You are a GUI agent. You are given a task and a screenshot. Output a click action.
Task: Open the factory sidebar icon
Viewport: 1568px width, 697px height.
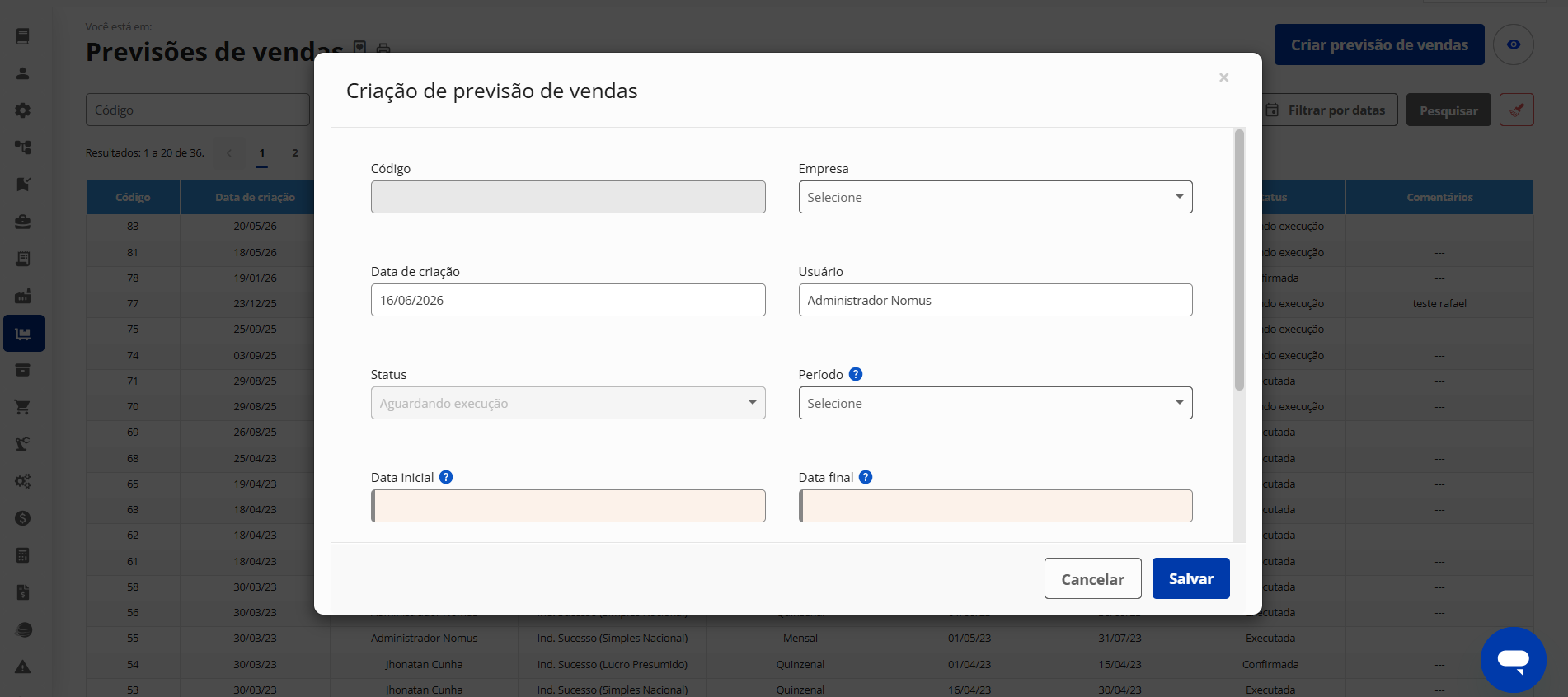pyautogui.click(x=23, y=296)
